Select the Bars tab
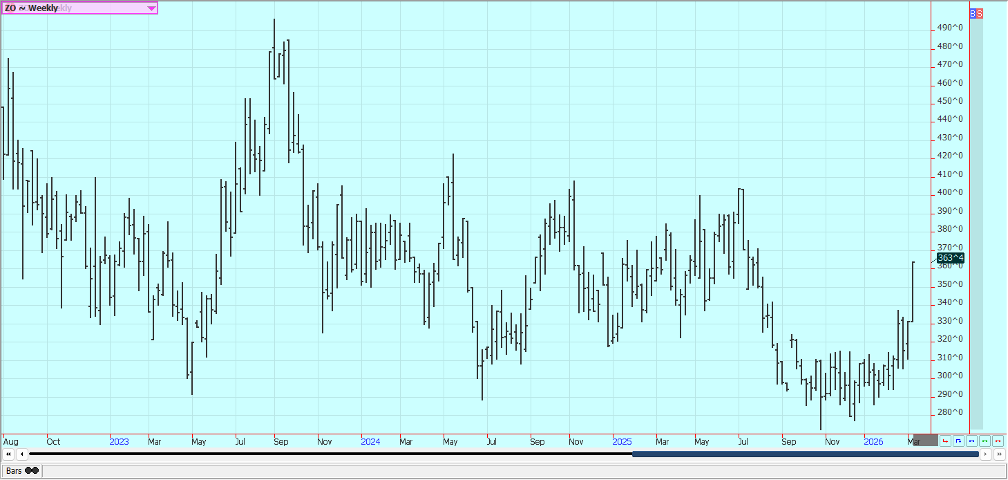This screenshot has width=1008, height=480. click(x=20, y=470)
